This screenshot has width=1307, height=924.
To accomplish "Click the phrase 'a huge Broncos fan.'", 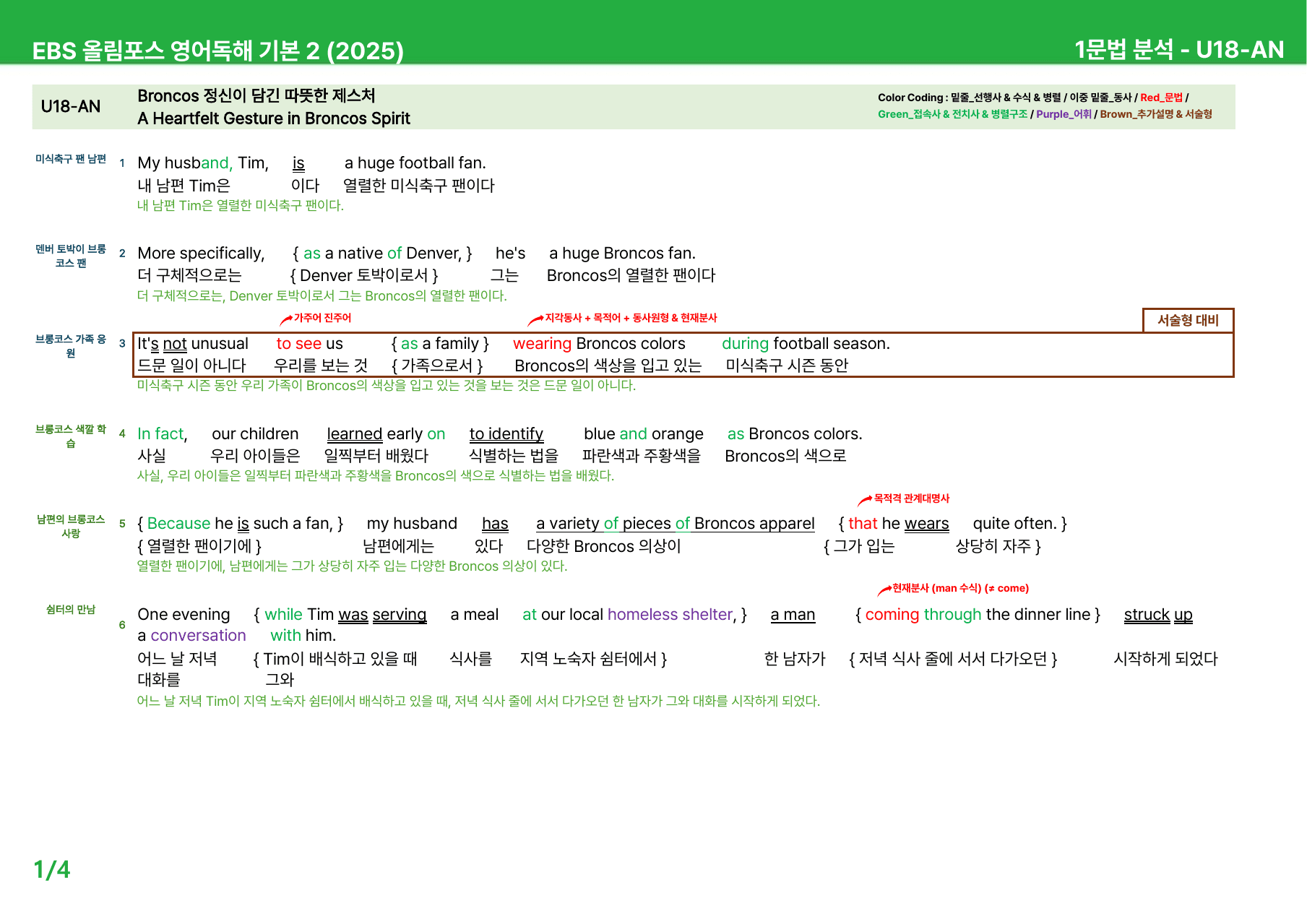I will point(622,254).
